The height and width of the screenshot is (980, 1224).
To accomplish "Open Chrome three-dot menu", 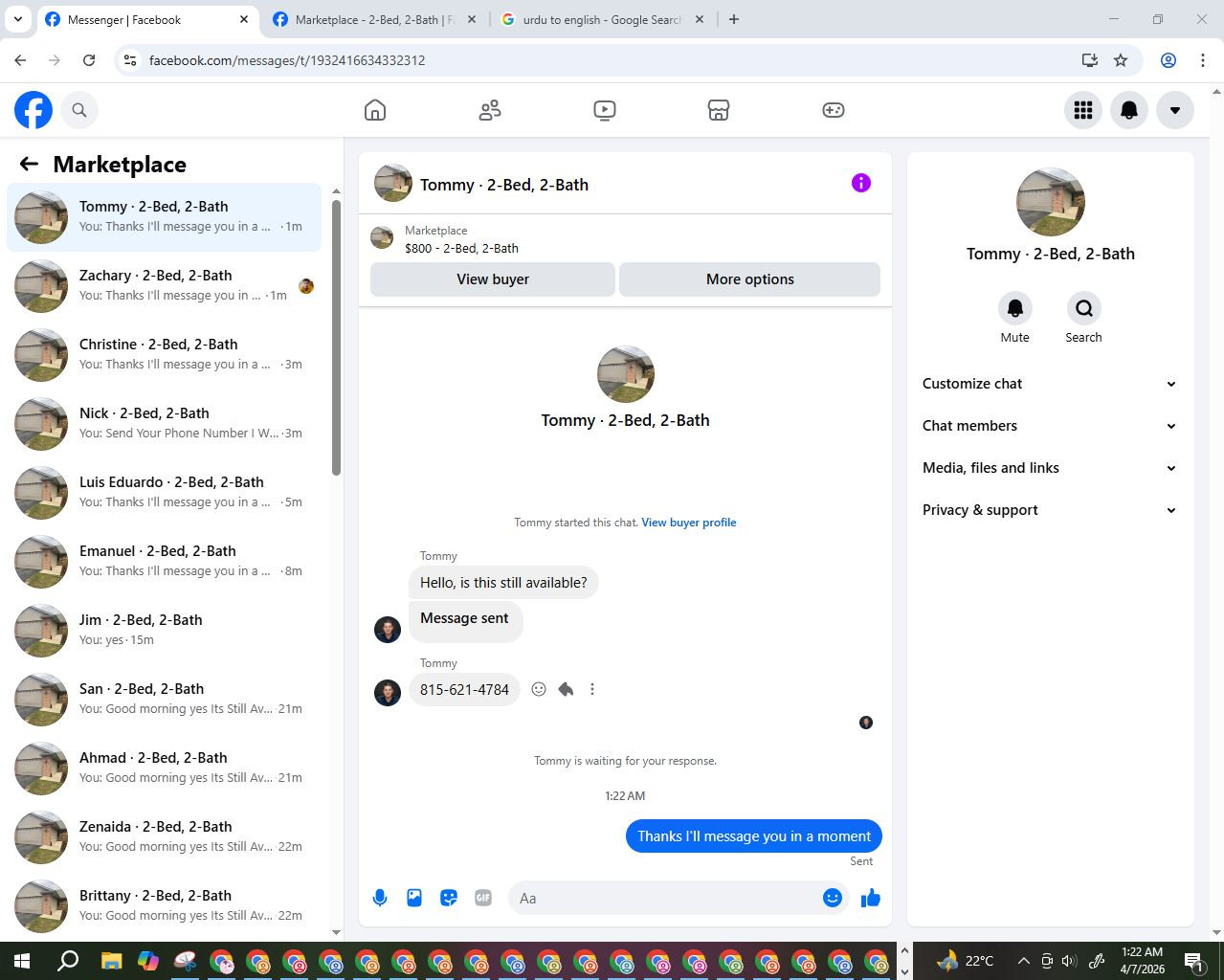I will [1203, 60].
